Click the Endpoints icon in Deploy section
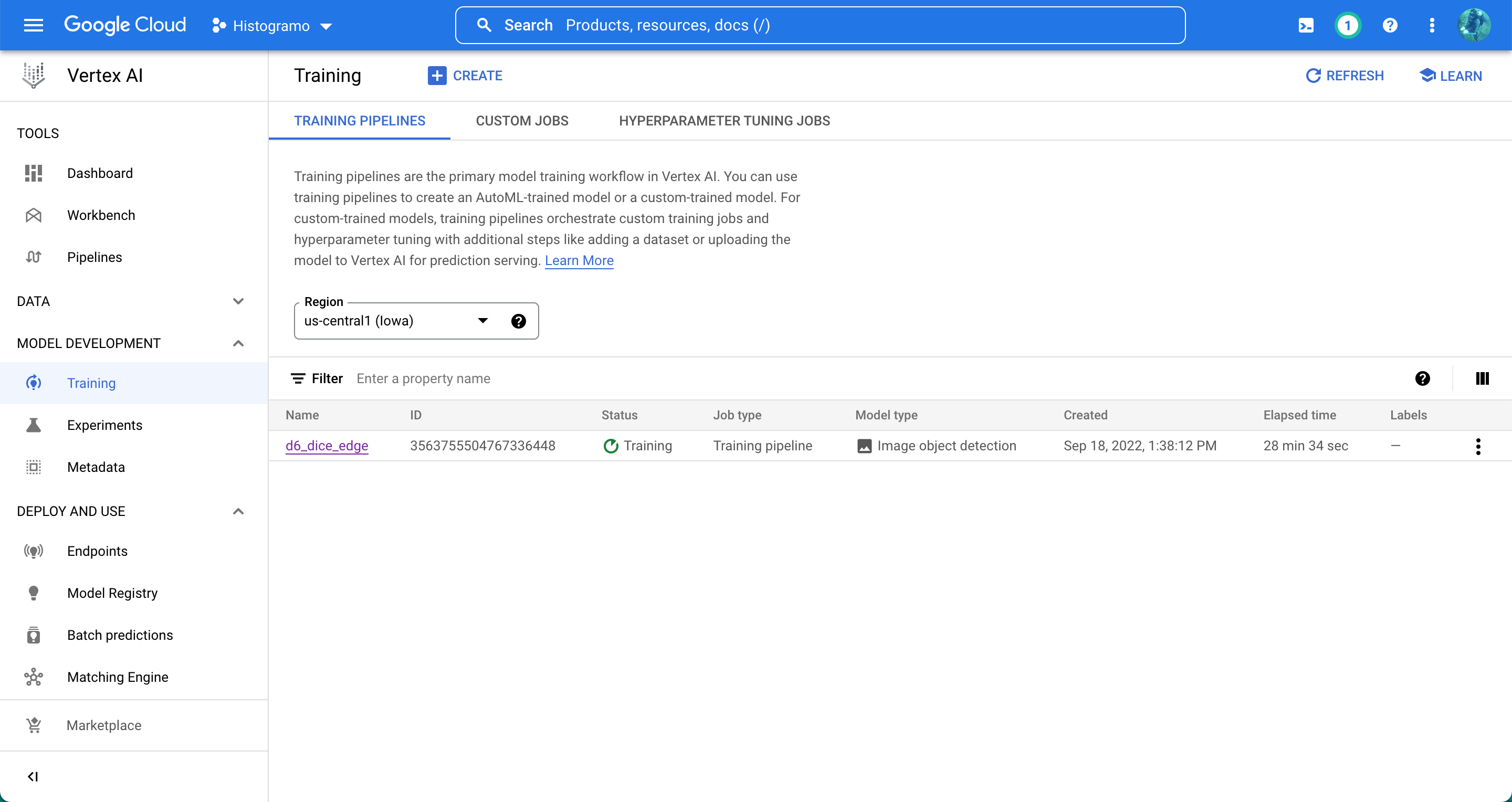The width and height of the screenshot is (1512, 802). coord(34,551)
